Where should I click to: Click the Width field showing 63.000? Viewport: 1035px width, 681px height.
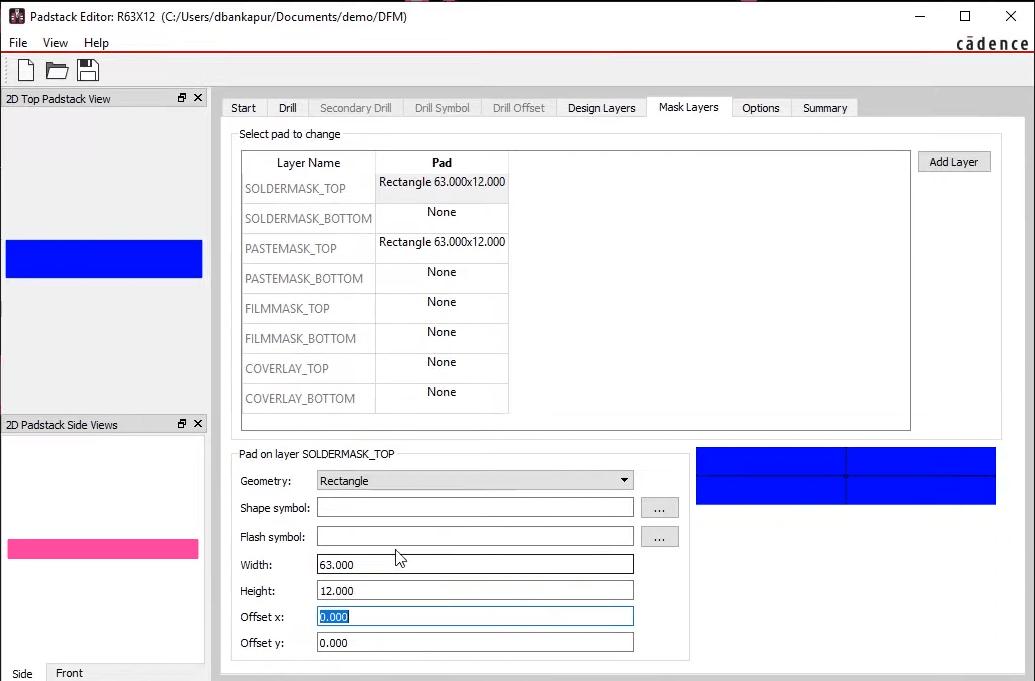(475, 564)
